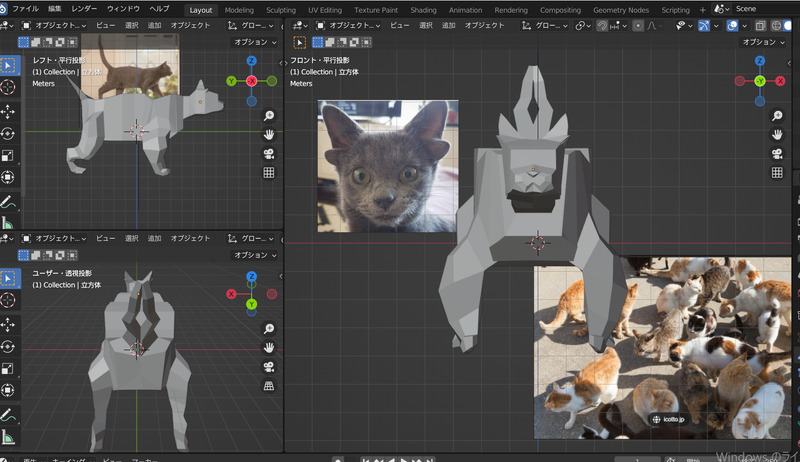The height and width of the screenshot is (462, 800).
Task: Click the zoom magnifier icon in bottom-left viewport
Action: point(269,328)
